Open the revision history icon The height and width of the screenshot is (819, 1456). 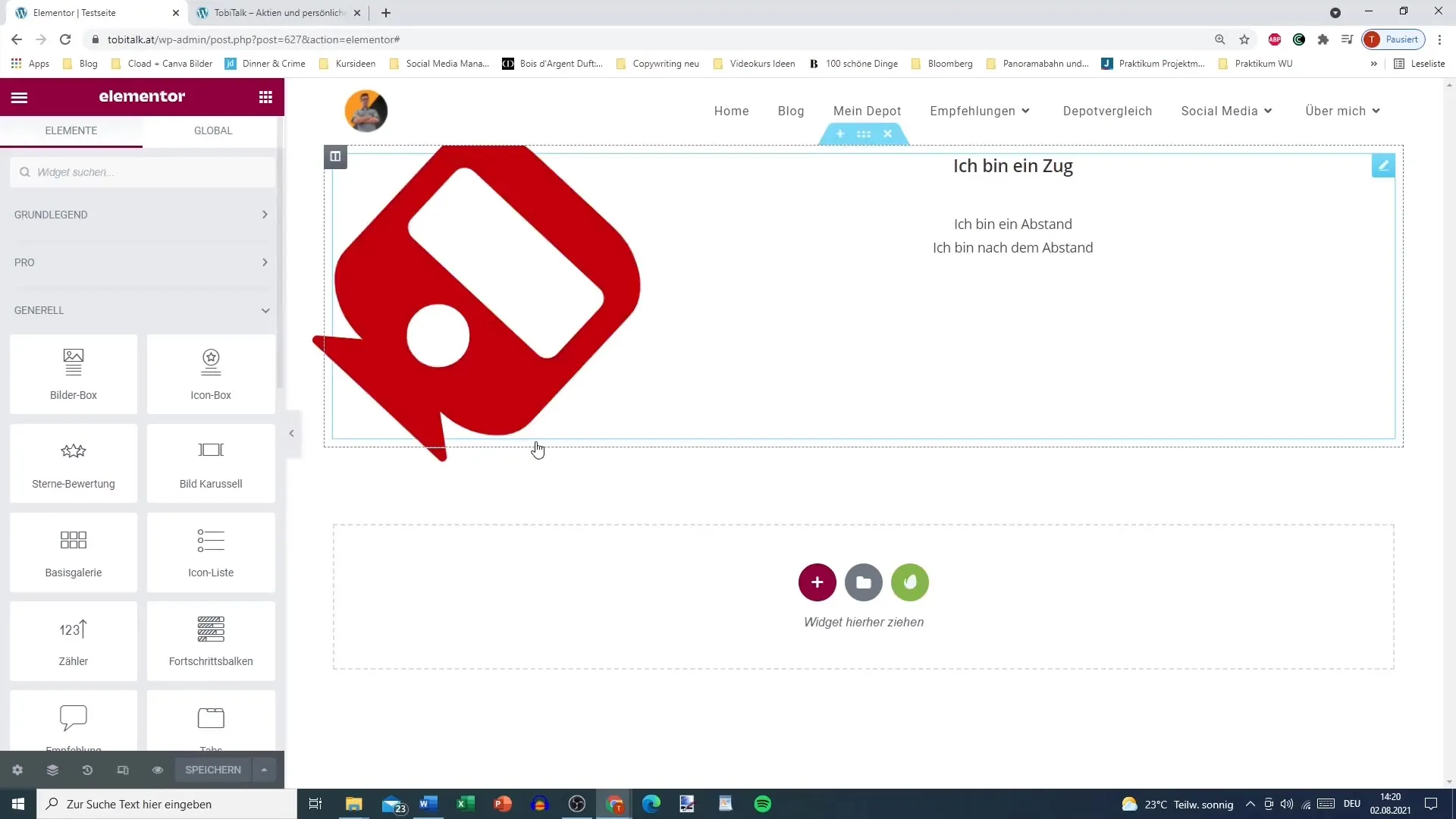click(87, 770)
